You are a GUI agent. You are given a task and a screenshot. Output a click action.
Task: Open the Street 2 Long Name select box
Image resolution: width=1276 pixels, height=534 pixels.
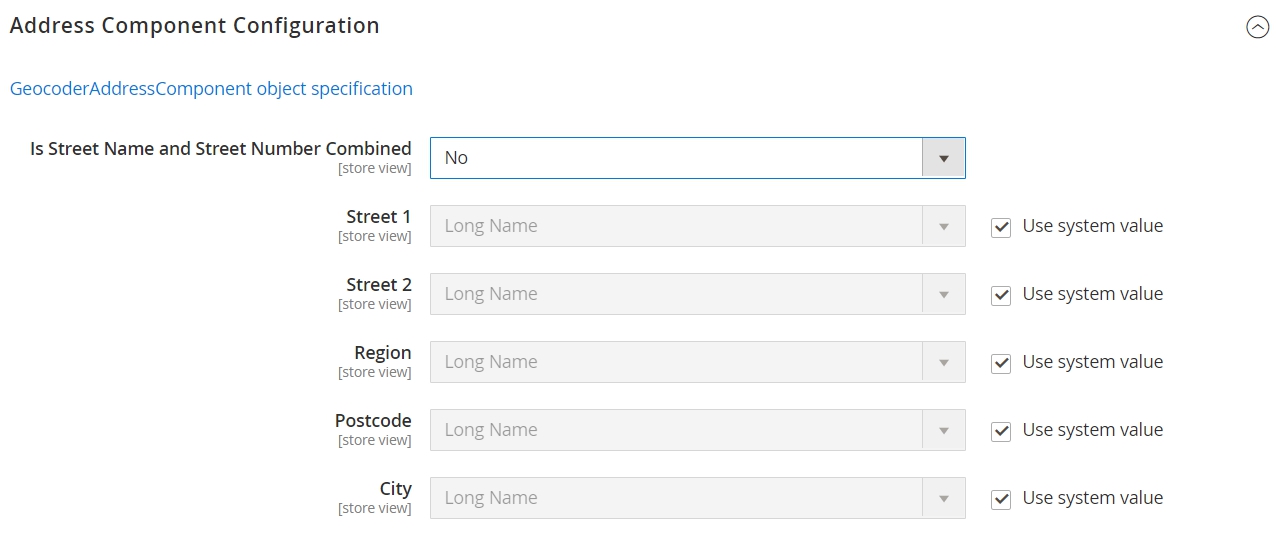click(x=698, y=294)
